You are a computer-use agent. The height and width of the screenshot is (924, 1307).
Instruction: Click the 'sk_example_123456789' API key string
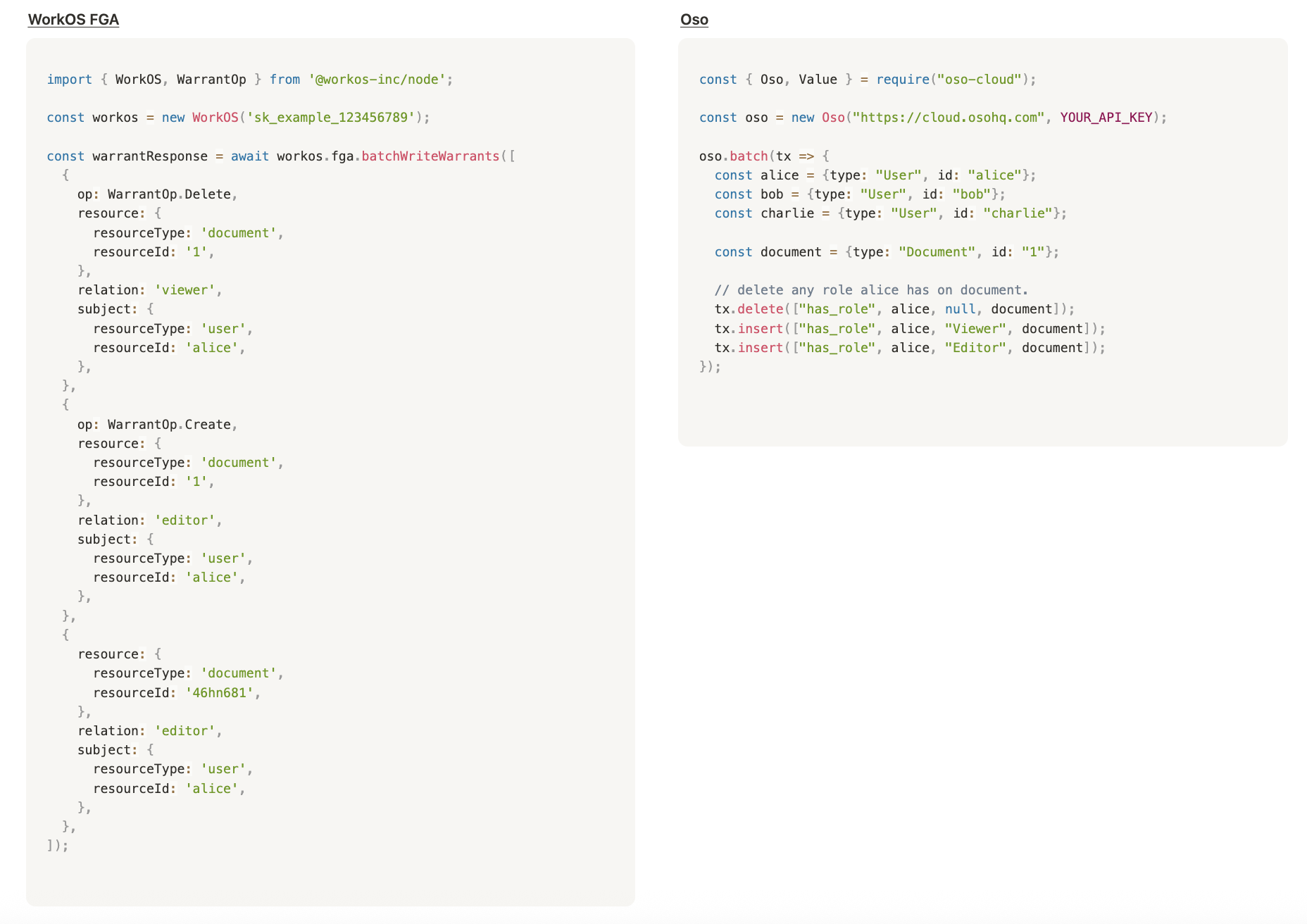[x=331, y=118]
